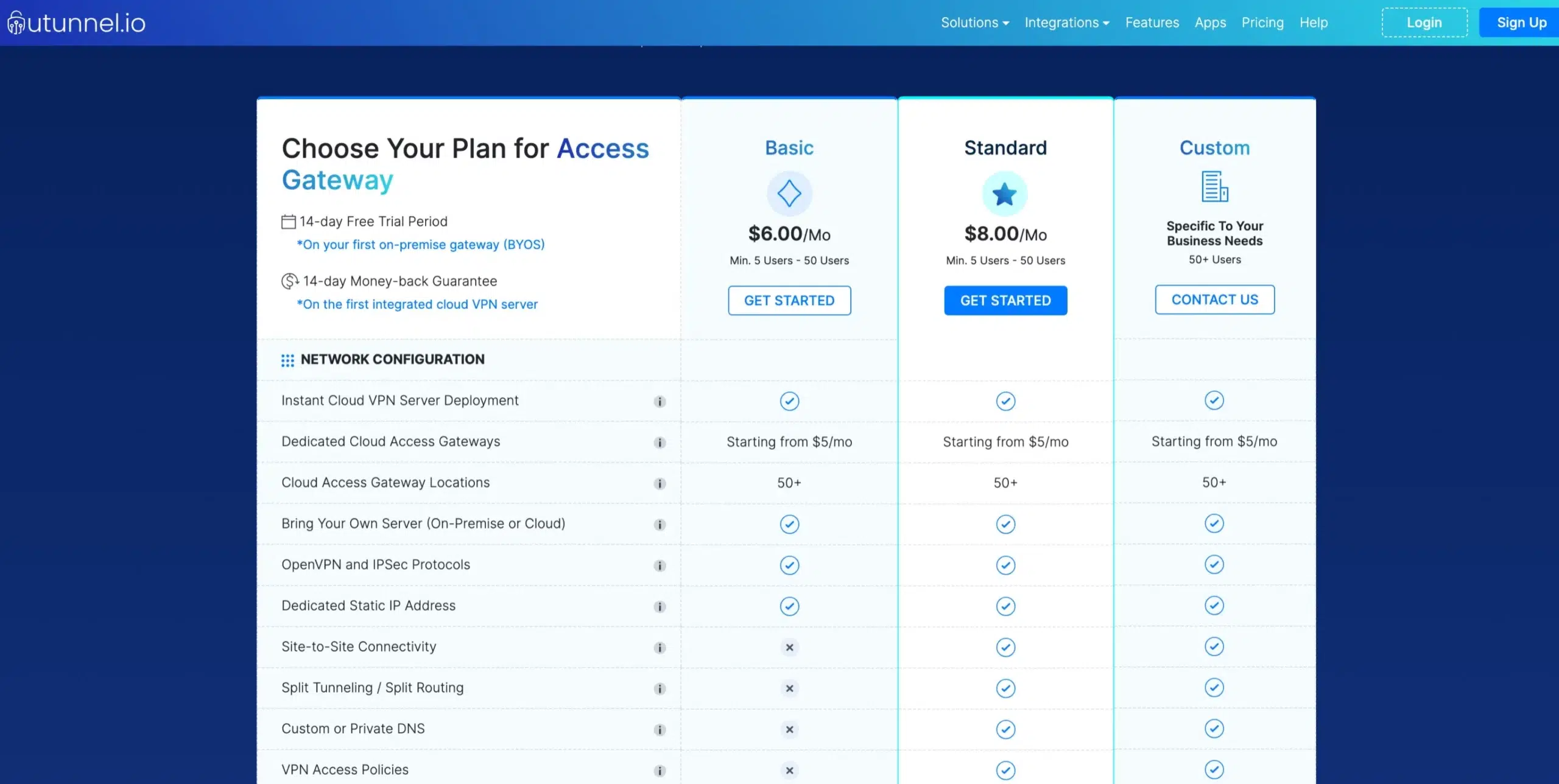The width and height of the screenshot is (1559, 784).
Task: Info icon for Instant Cloud VPN Server Deployment
Action: click(660, 402)
